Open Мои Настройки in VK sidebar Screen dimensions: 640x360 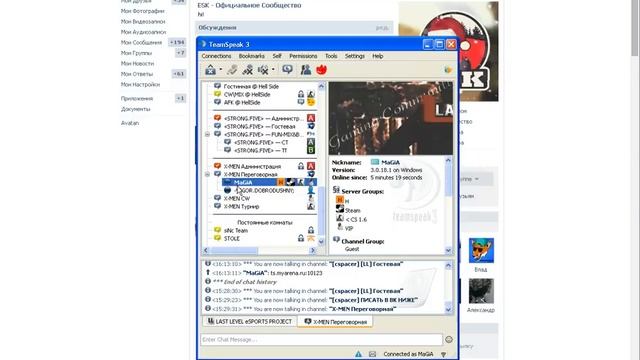(140, 84)
